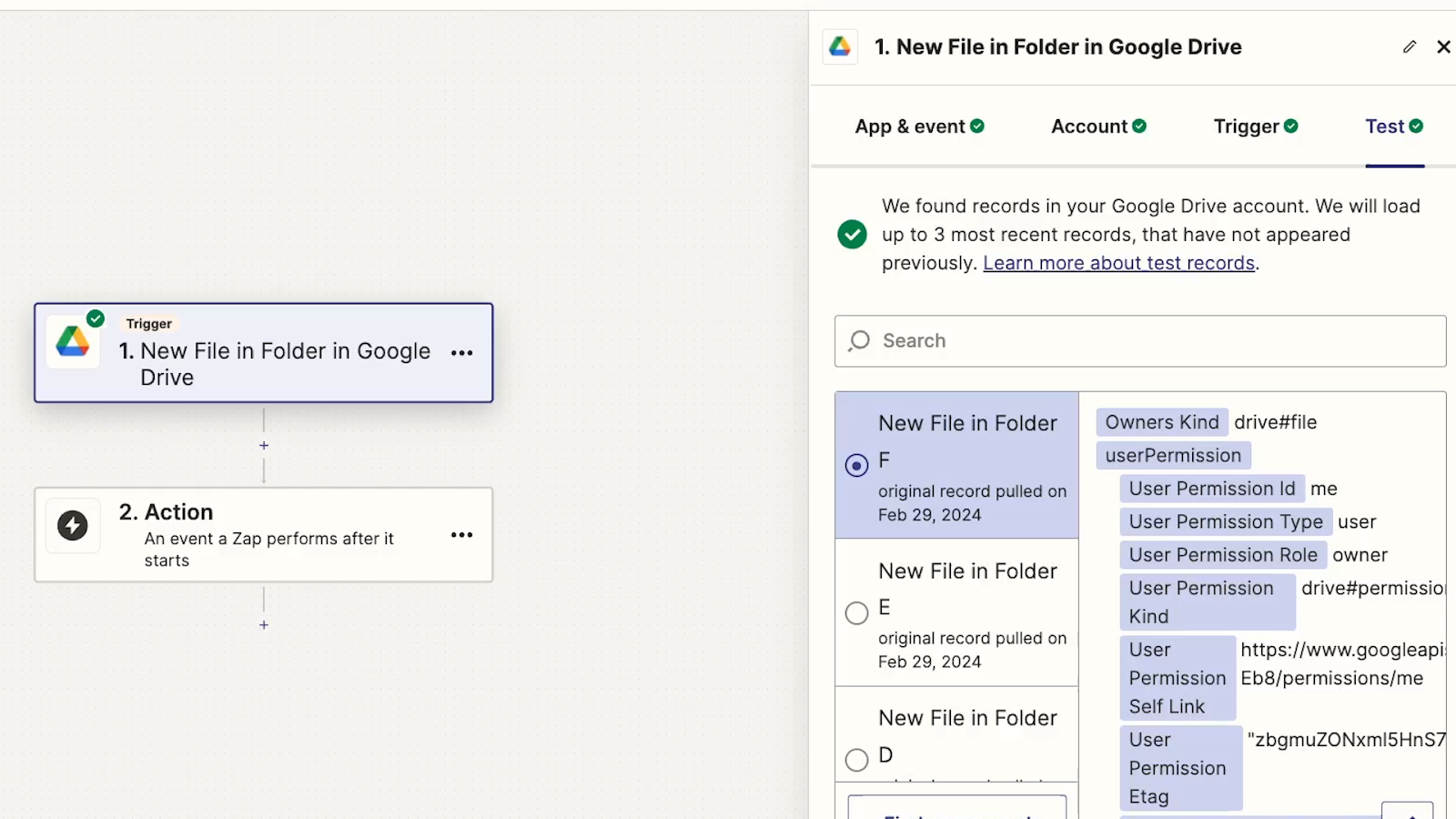Switch to the App & event tab
The image size is (1456, 819).
pos(919,126)
